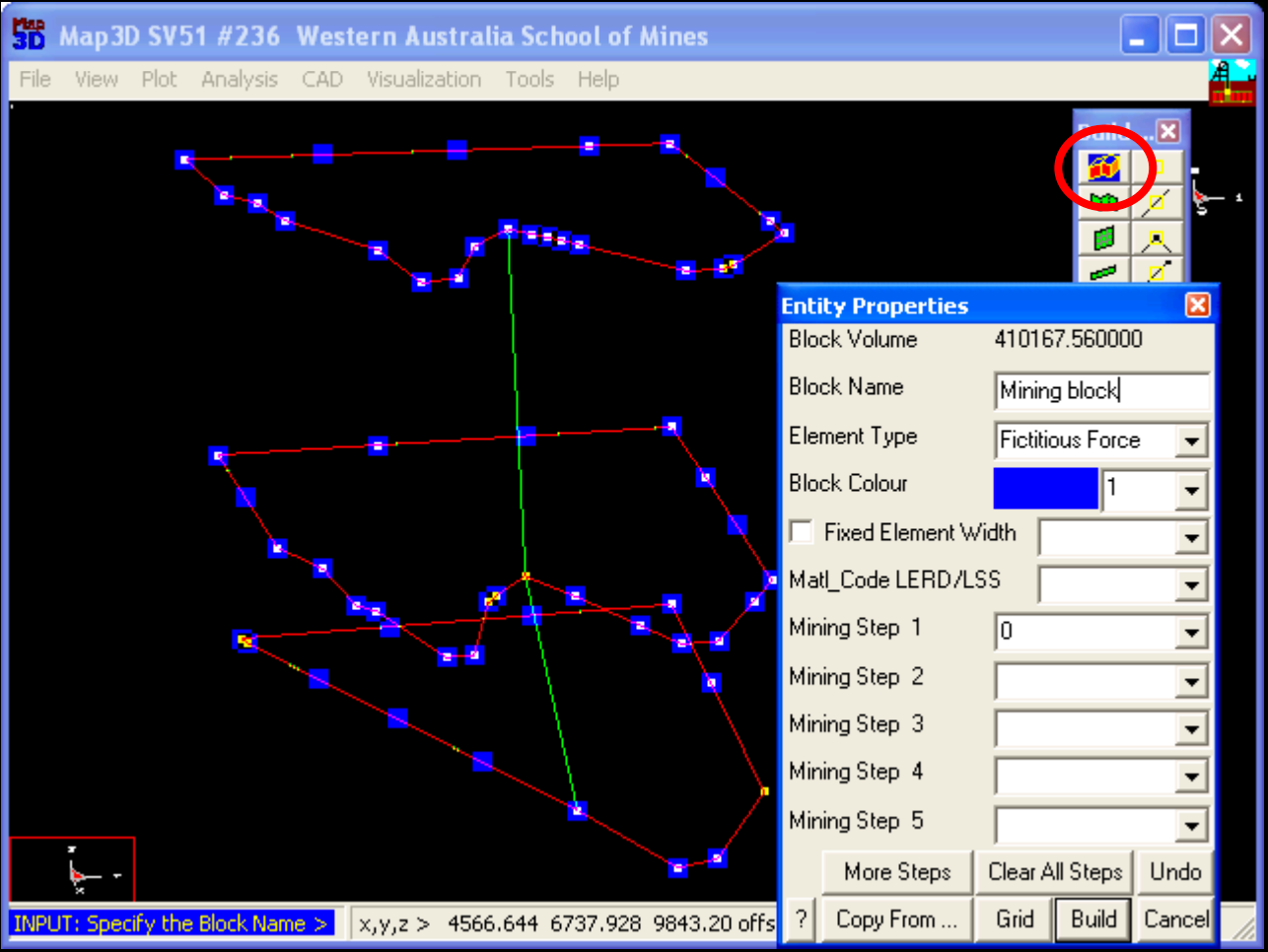This screenshot has height=952, width=1268.
Task: Pick the snap-to-vertex tool with two angled lines
Action: [x=1157, y=238]
